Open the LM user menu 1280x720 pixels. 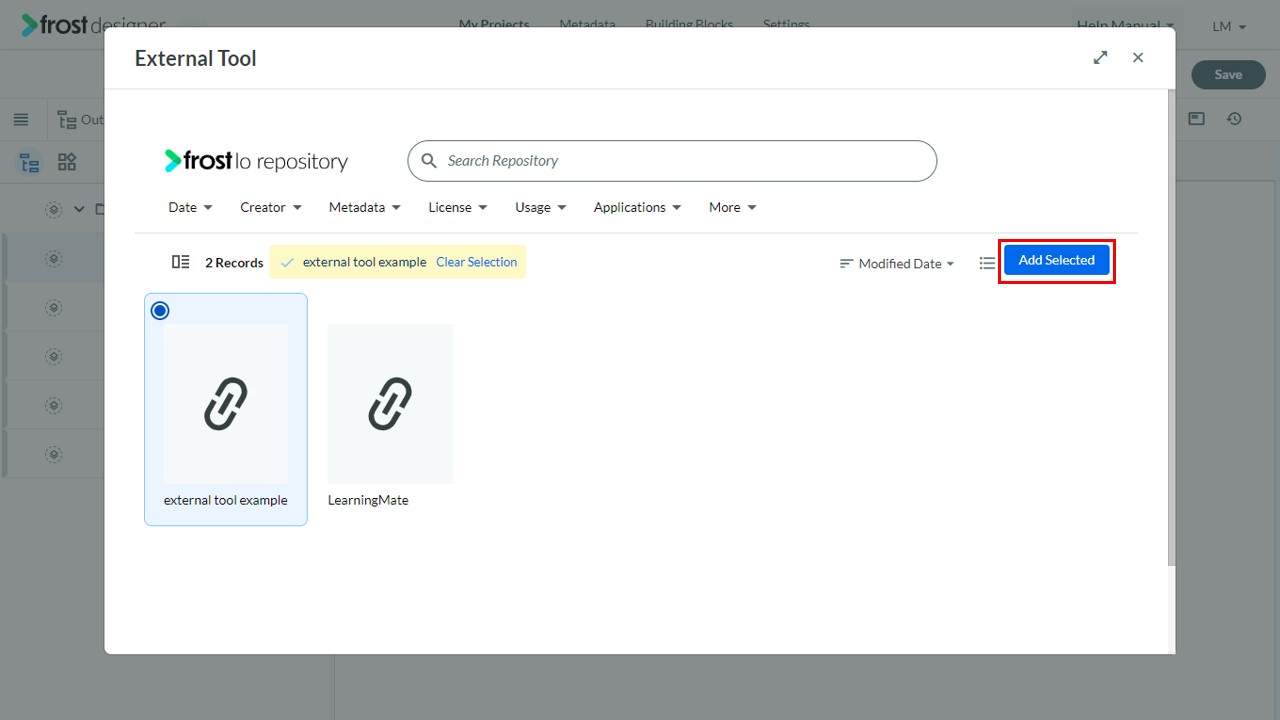pos(1229,27)
